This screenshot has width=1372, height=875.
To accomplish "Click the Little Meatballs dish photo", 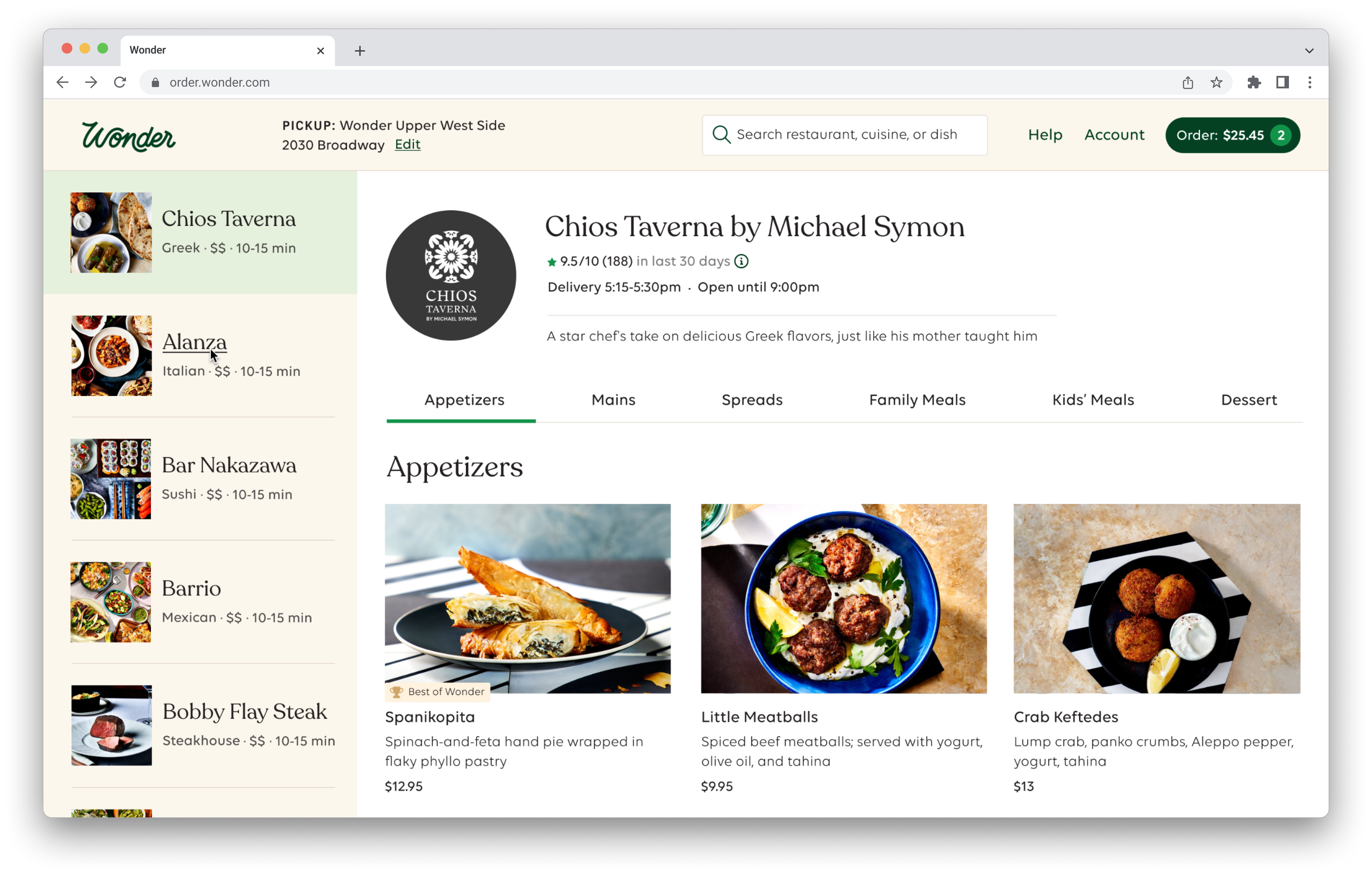I will pos(844,598).
